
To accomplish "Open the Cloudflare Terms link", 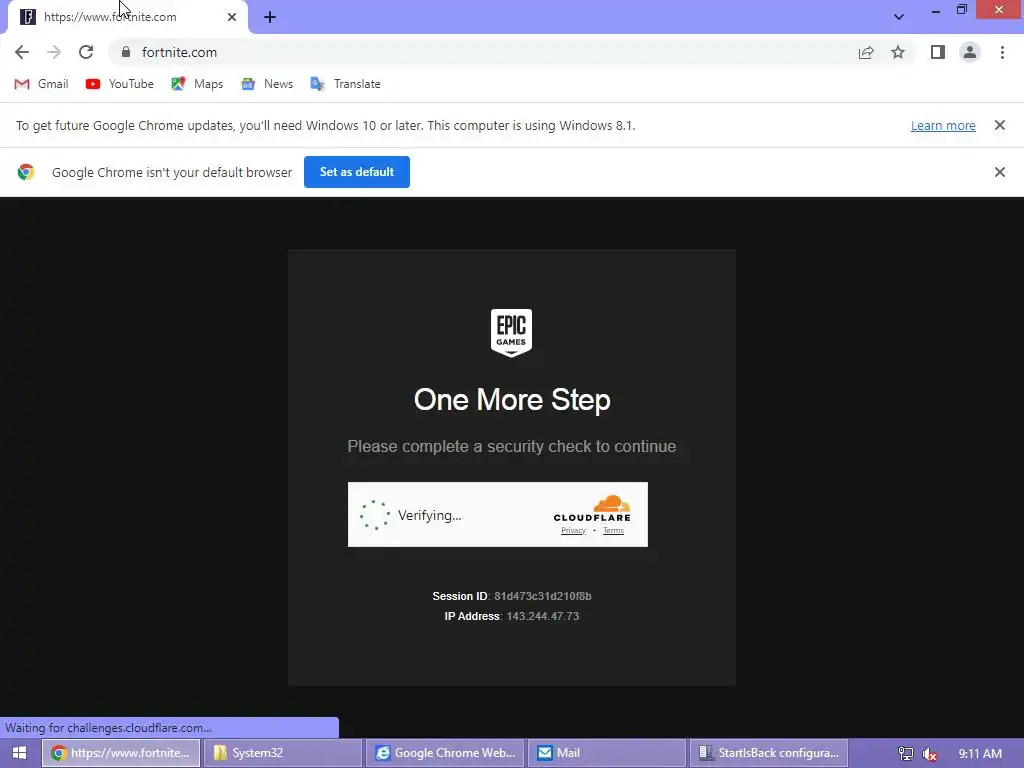I will [613, 530].
